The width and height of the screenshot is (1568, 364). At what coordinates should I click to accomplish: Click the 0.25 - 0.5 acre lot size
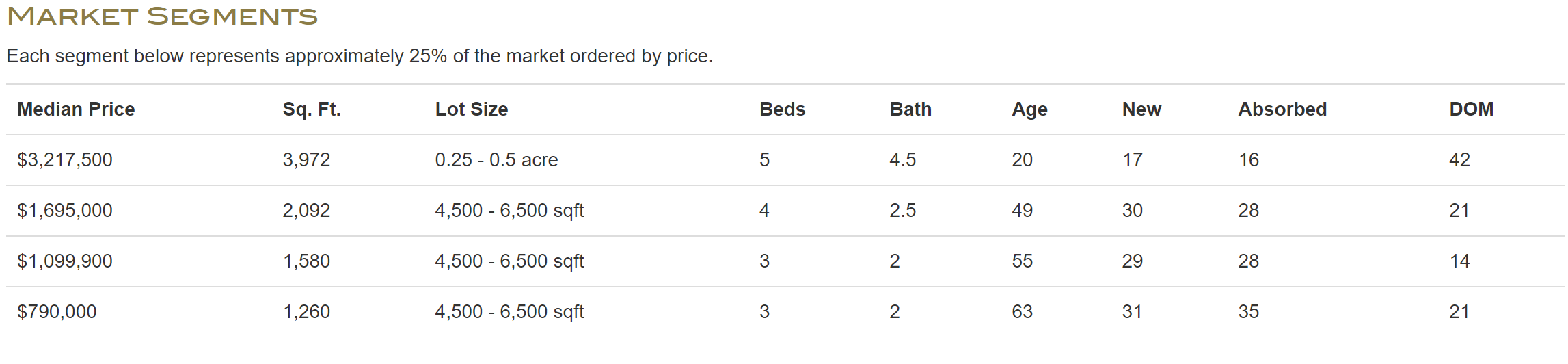(x=496, y=160)
